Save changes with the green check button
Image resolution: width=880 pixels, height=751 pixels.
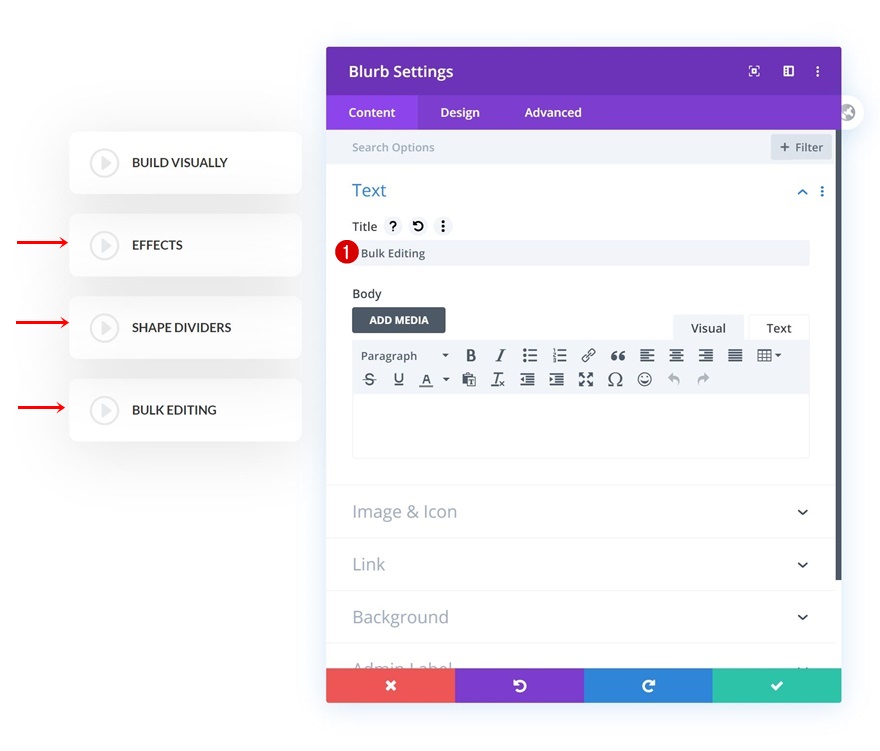pyautogui.click(x=777, y=685)
